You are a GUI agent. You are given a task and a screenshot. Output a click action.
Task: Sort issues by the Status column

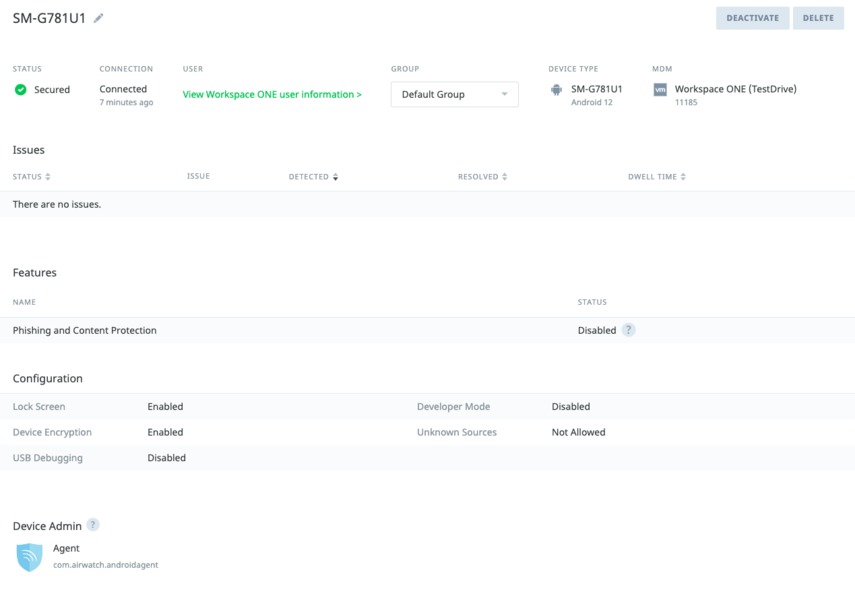point(31,177)
